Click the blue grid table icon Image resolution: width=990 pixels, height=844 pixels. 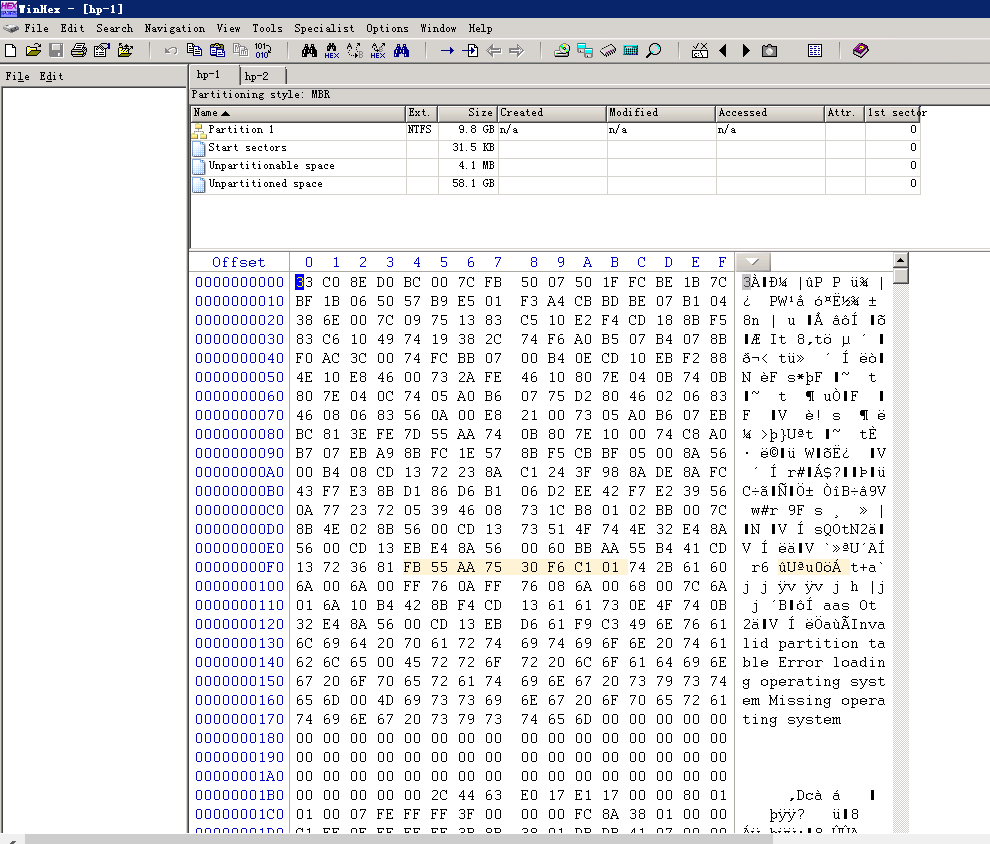tap(815, 51)
